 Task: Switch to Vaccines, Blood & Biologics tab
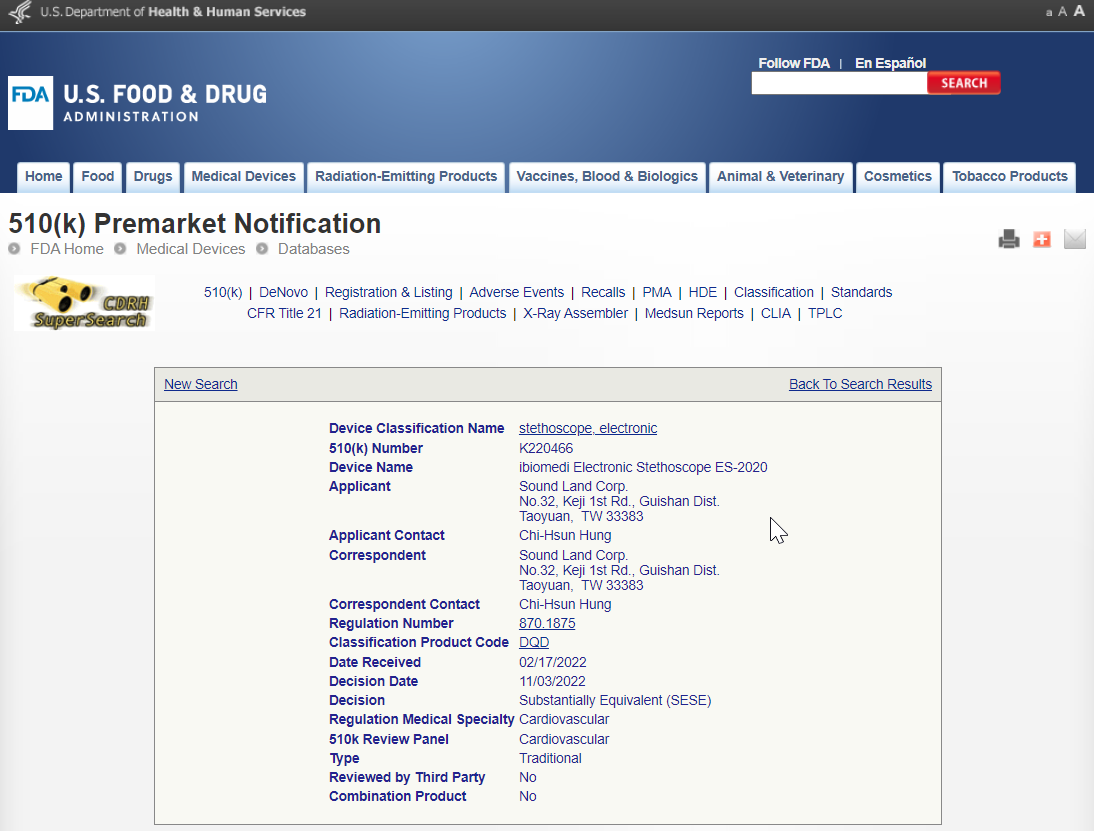click(607, 177)
